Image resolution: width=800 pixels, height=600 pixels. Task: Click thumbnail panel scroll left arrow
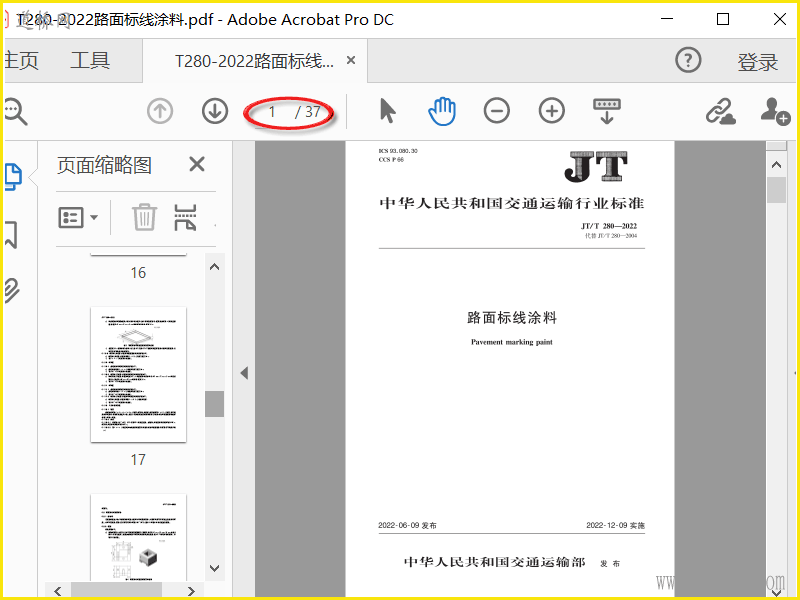(58, 591)
